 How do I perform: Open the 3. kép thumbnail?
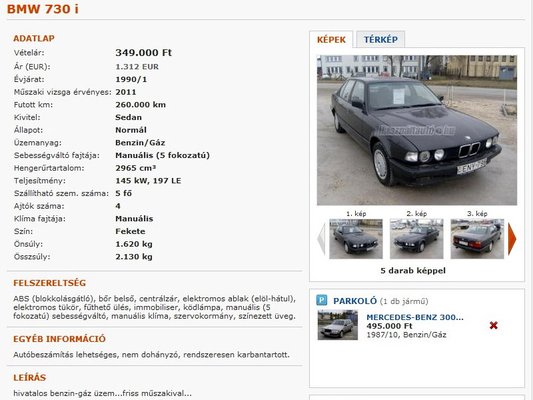(x=477, y=239)
